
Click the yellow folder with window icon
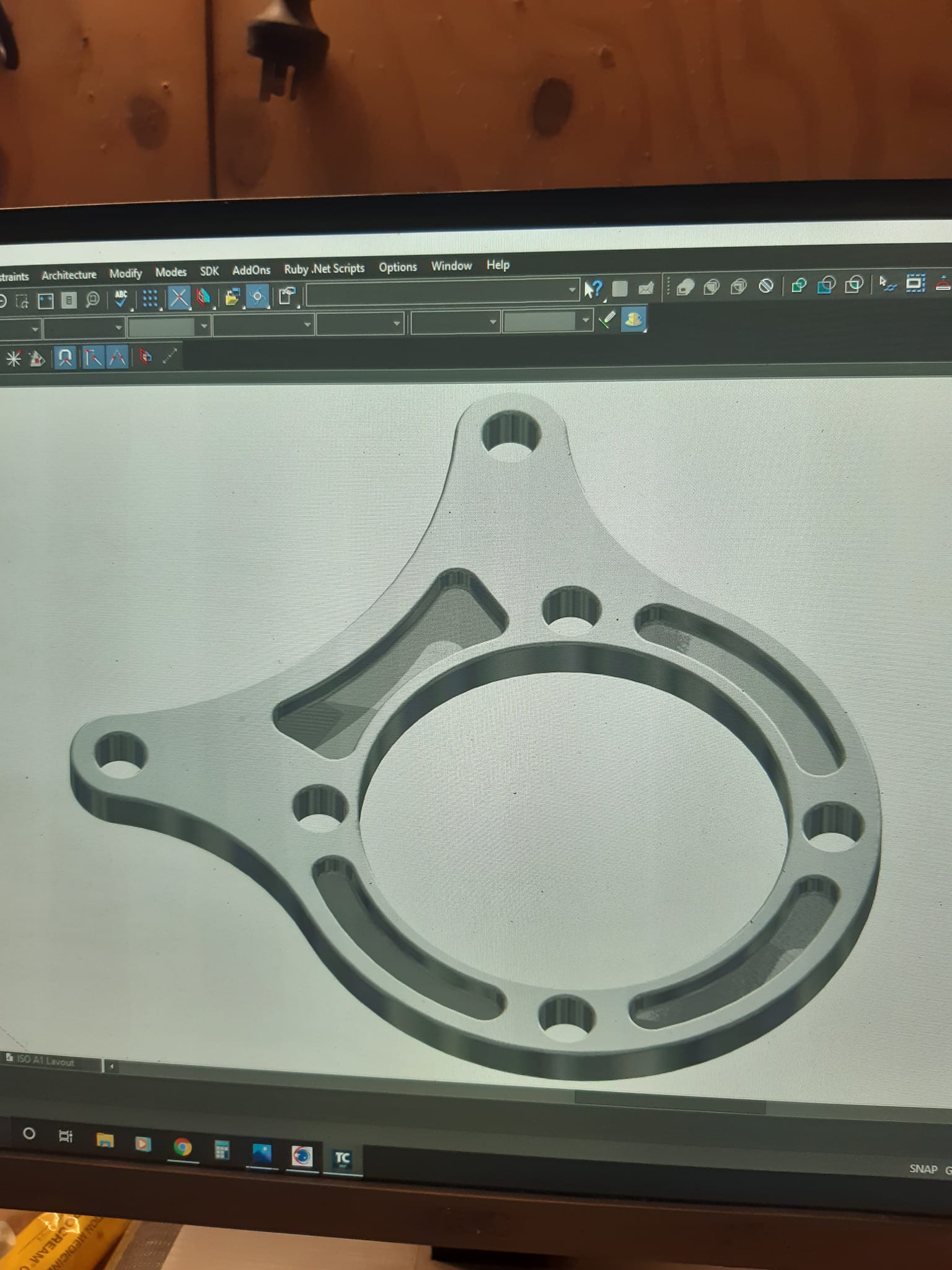click(232, 298)
